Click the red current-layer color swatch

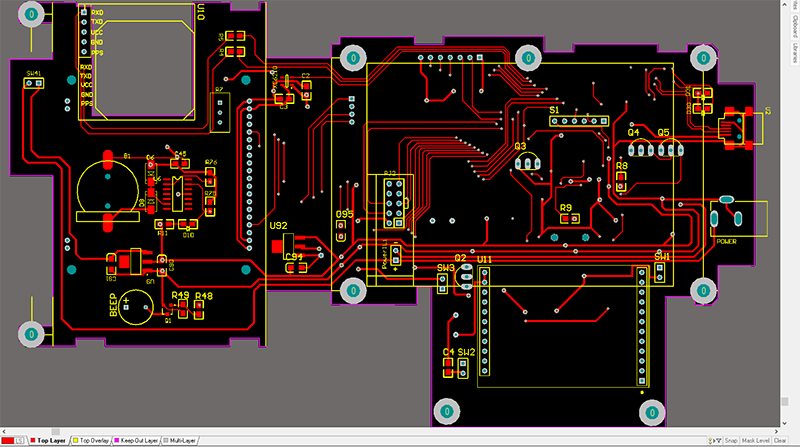tap(8, 440)
